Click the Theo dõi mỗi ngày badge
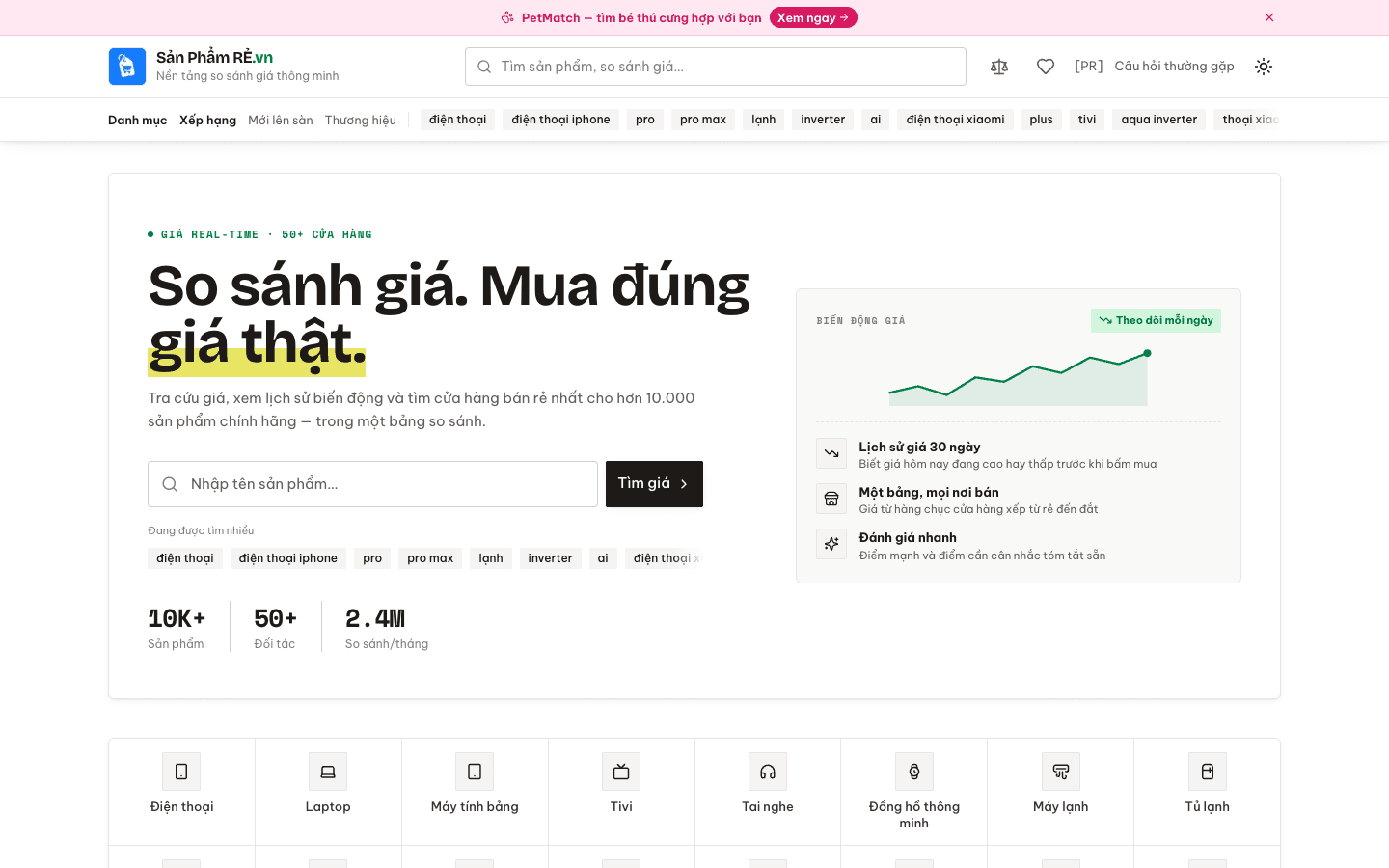 point(1156,320)
